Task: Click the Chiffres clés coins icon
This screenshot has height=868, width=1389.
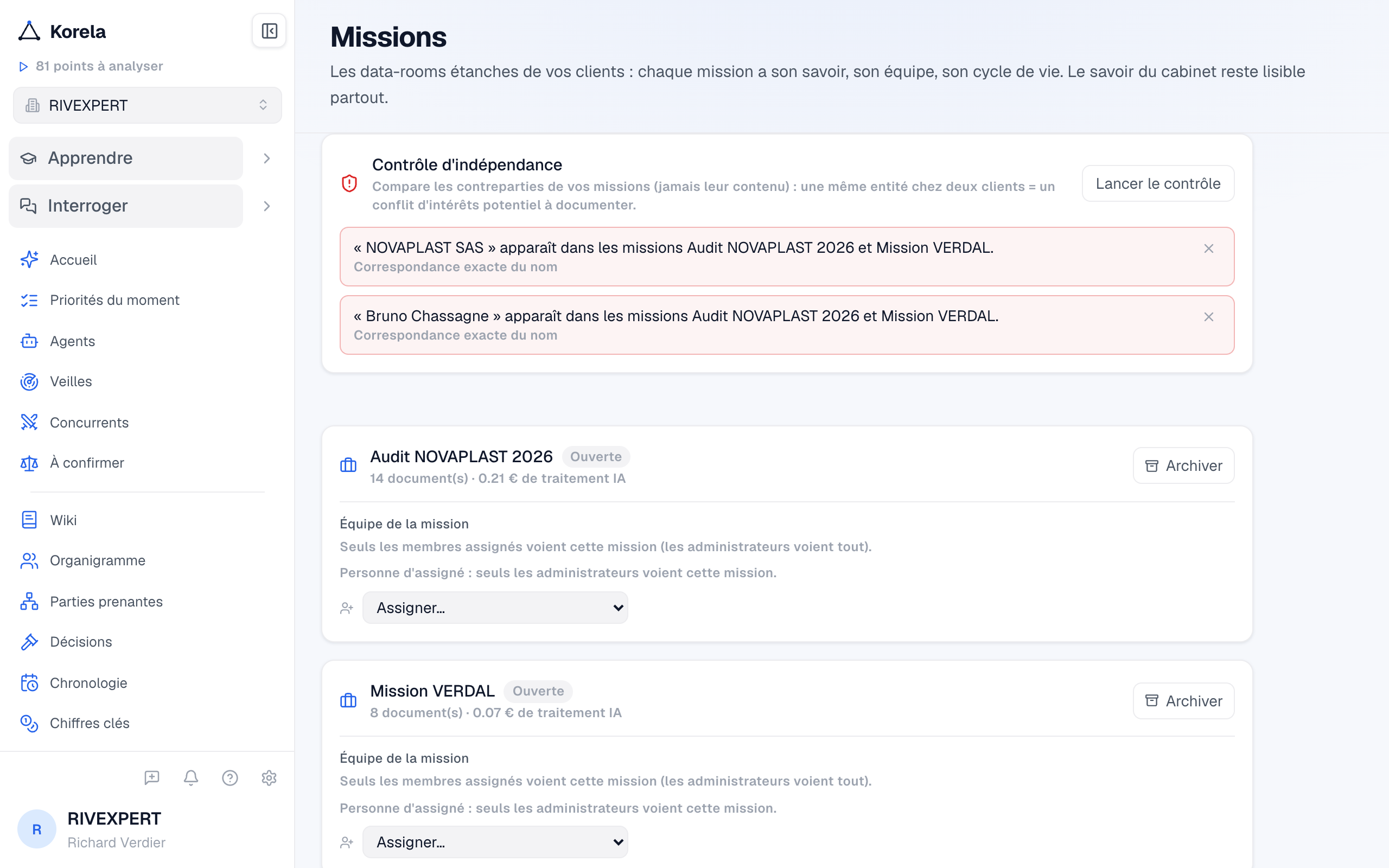Action: coord(29,723)
